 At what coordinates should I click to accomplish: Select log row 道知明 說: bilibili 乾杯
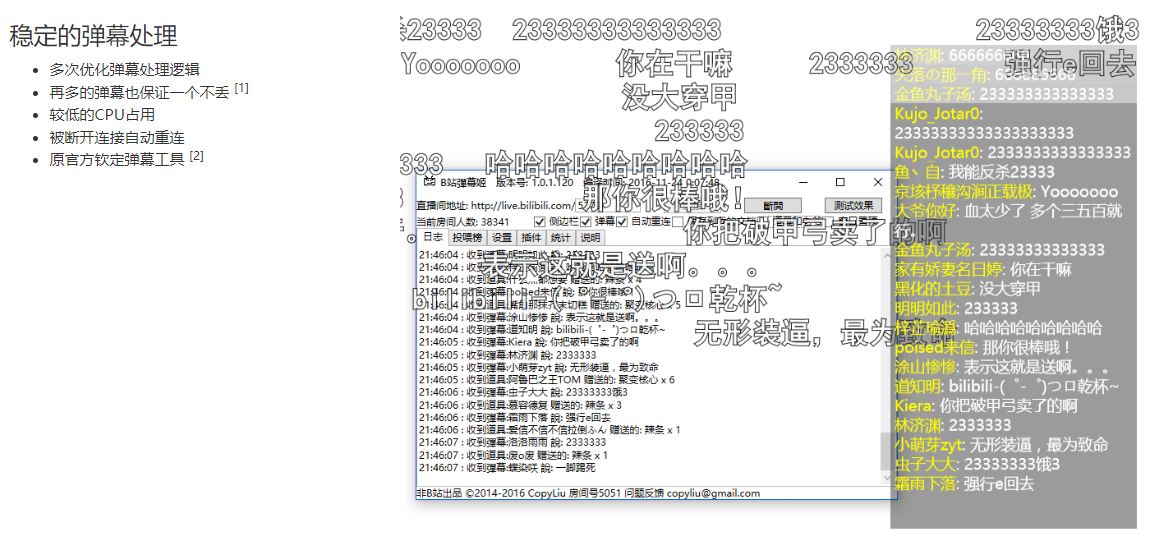point(542,330)
